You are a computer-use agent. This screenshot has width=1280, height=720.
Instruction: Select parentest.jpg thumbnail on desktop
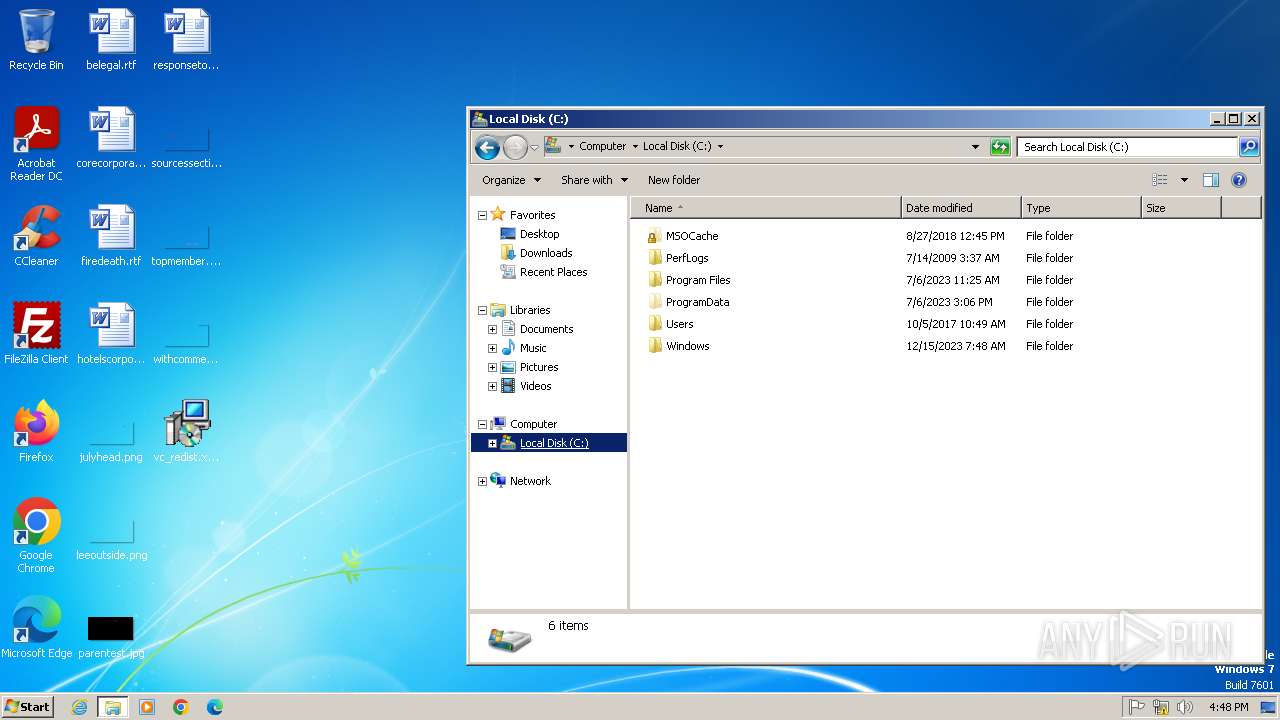111,638
